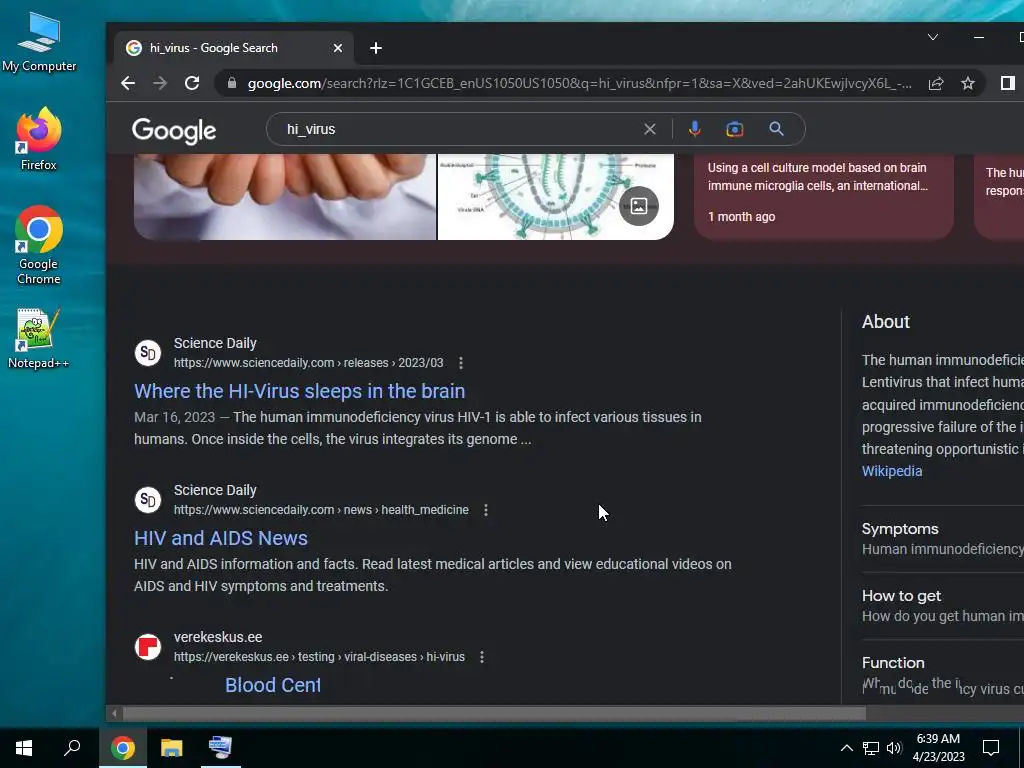This screenshot has height=768, width=1024.
Task: Go back to the previous page
Action: pyautogui.click(x=128, y=83)
